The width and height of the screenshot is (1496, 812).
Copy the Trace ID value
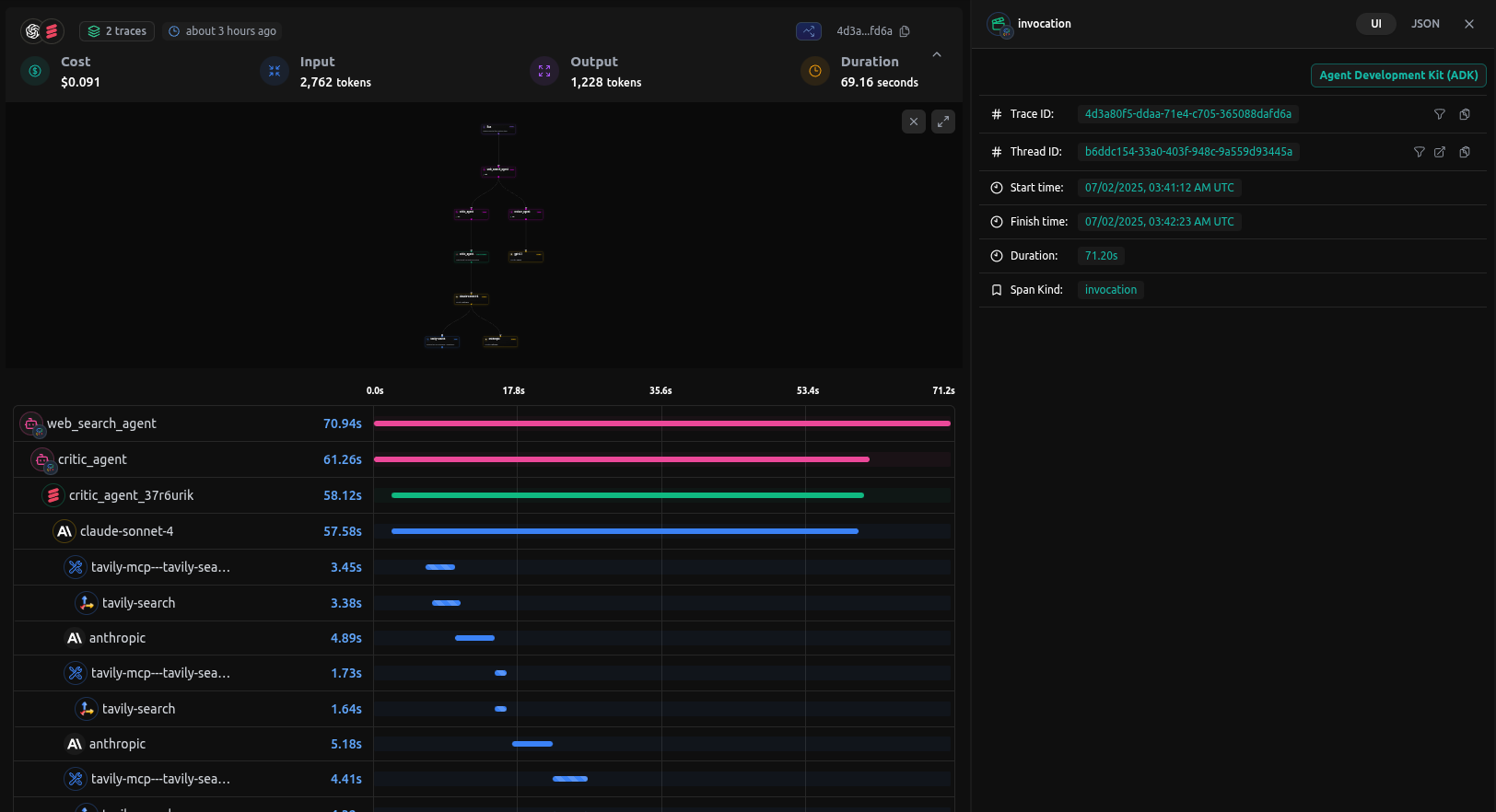click(1465, 114)
